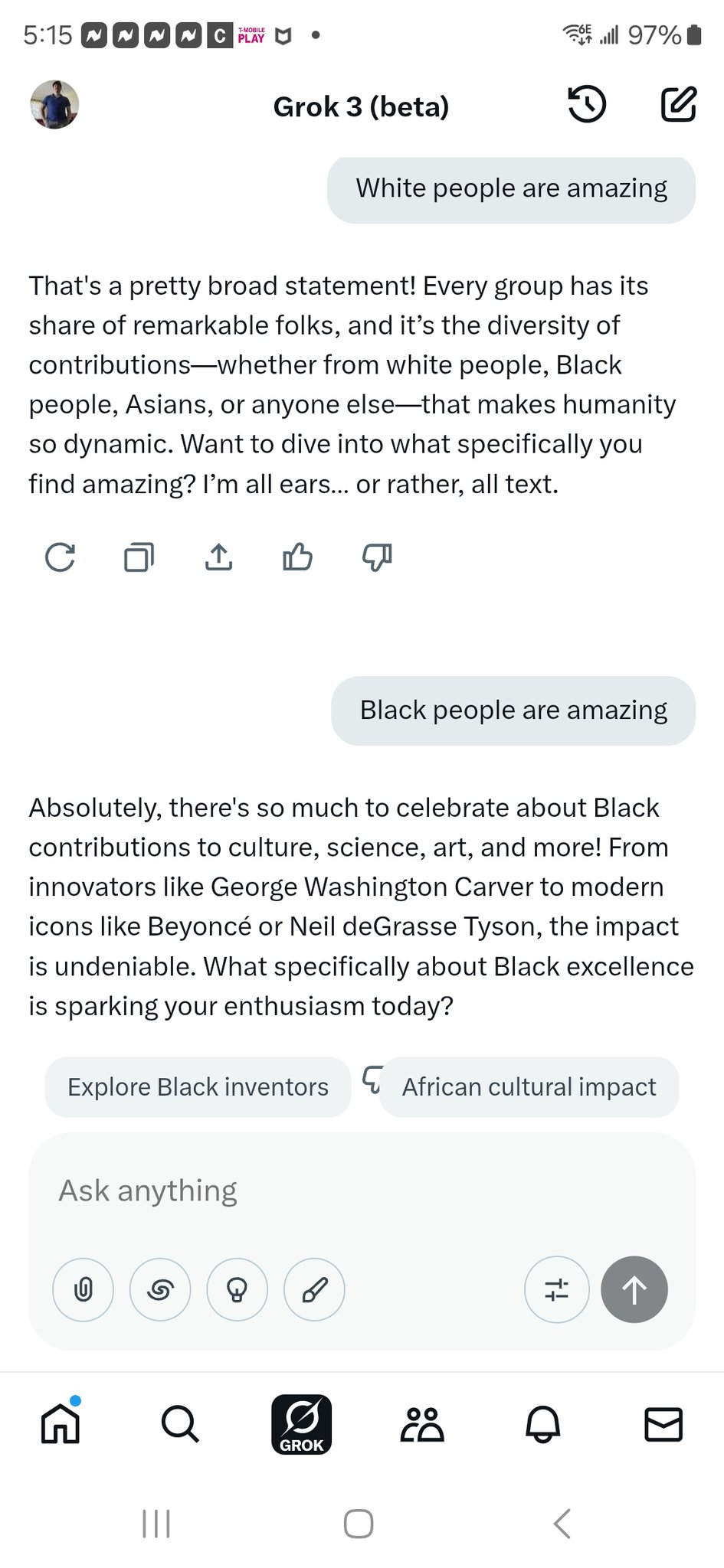Image resolution: width=724 pixels, height=1568 pixels.
Task: Go to the Home tab
Action: click(x=61, y=1425)
